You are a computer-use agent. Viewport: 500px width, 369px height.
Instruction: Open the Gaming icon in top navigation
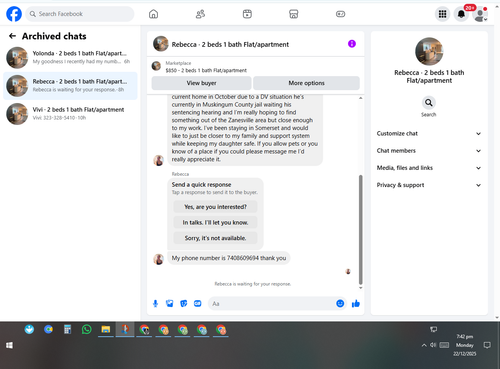pos(340,14)
